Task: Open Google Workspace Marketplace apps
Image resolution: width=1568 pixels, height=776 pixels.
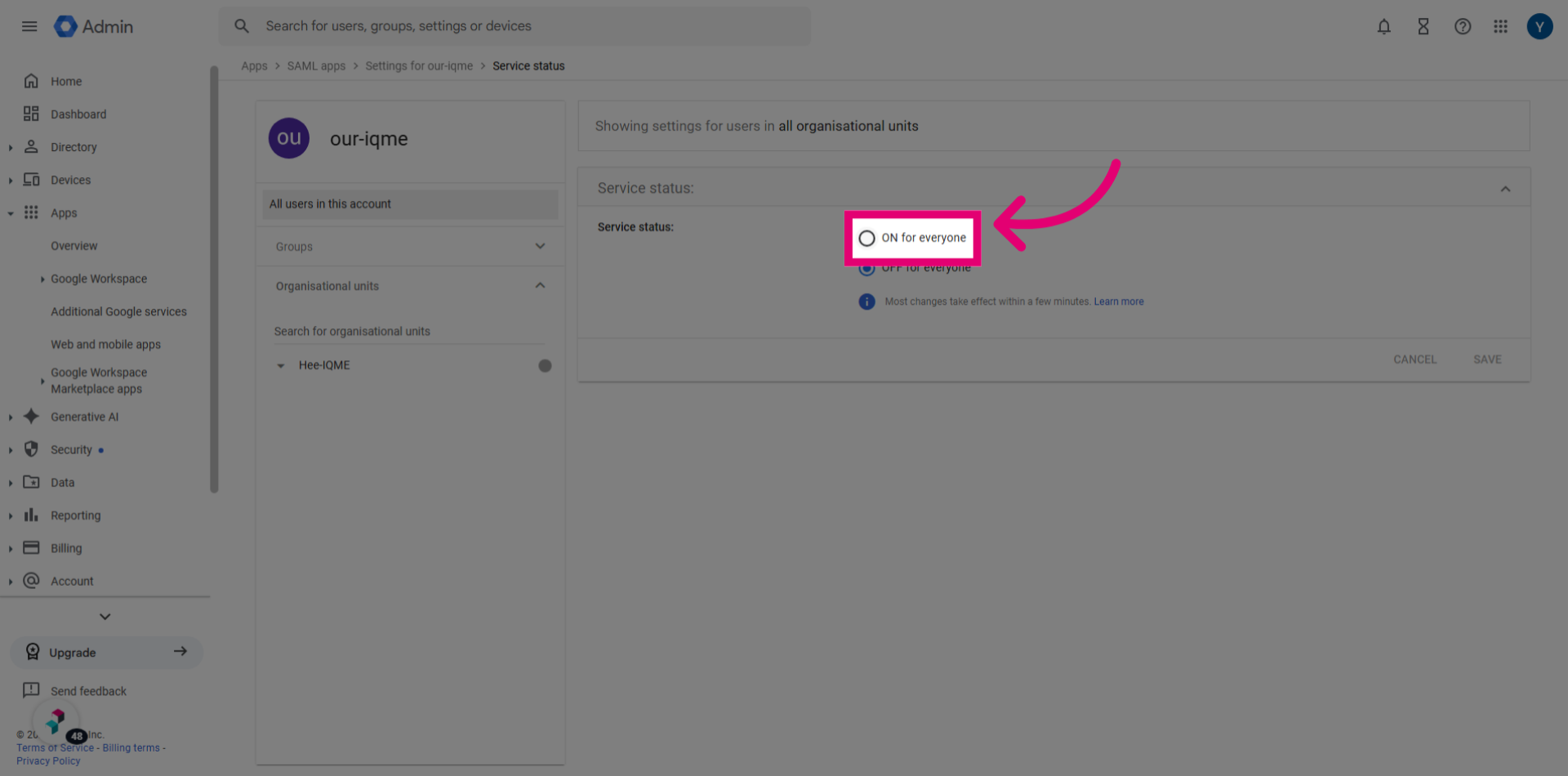Action: (x=99, y=381)
